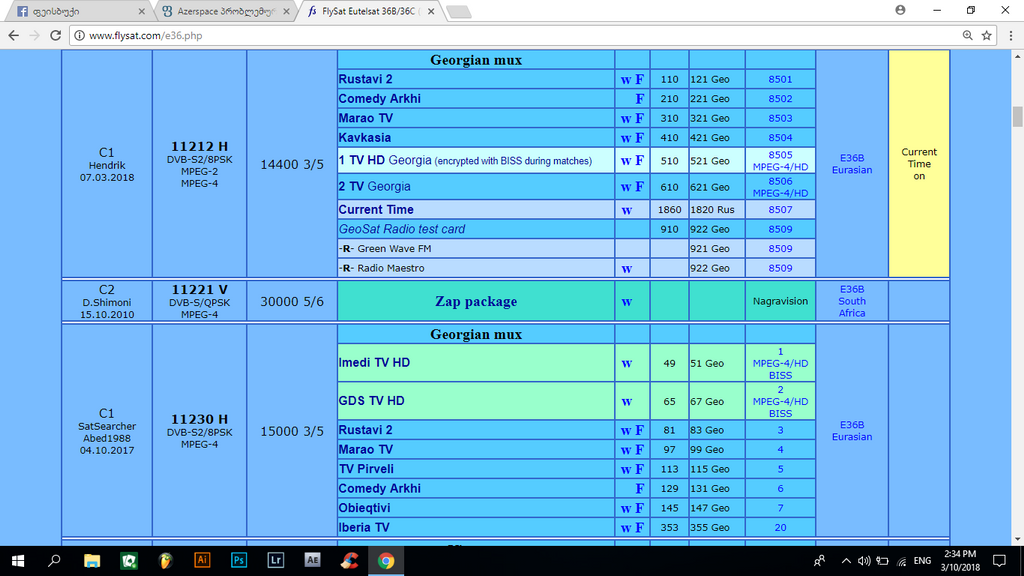Launch After Effects from taskbar
Image resolution: width=1024 pixels, height=576 pixels.
coord(312,561)
